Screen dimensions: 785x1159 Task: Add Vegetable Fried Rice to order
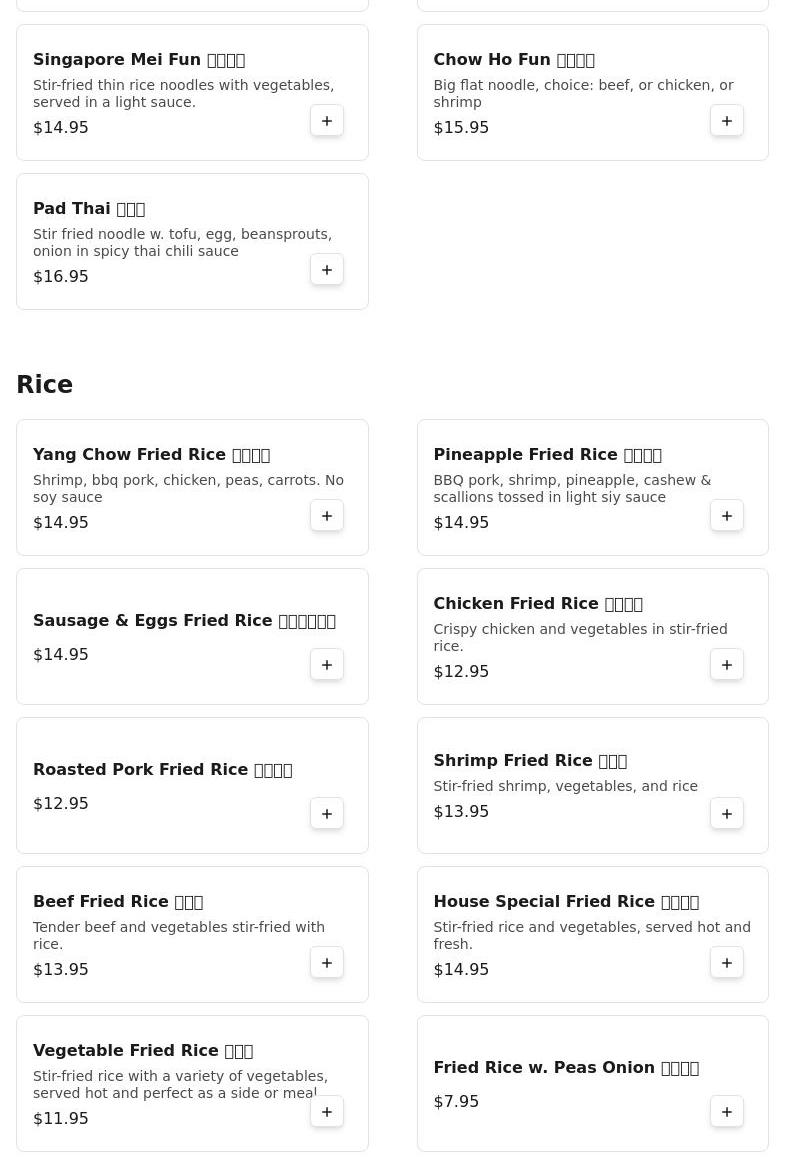[x=327, y=1112]
